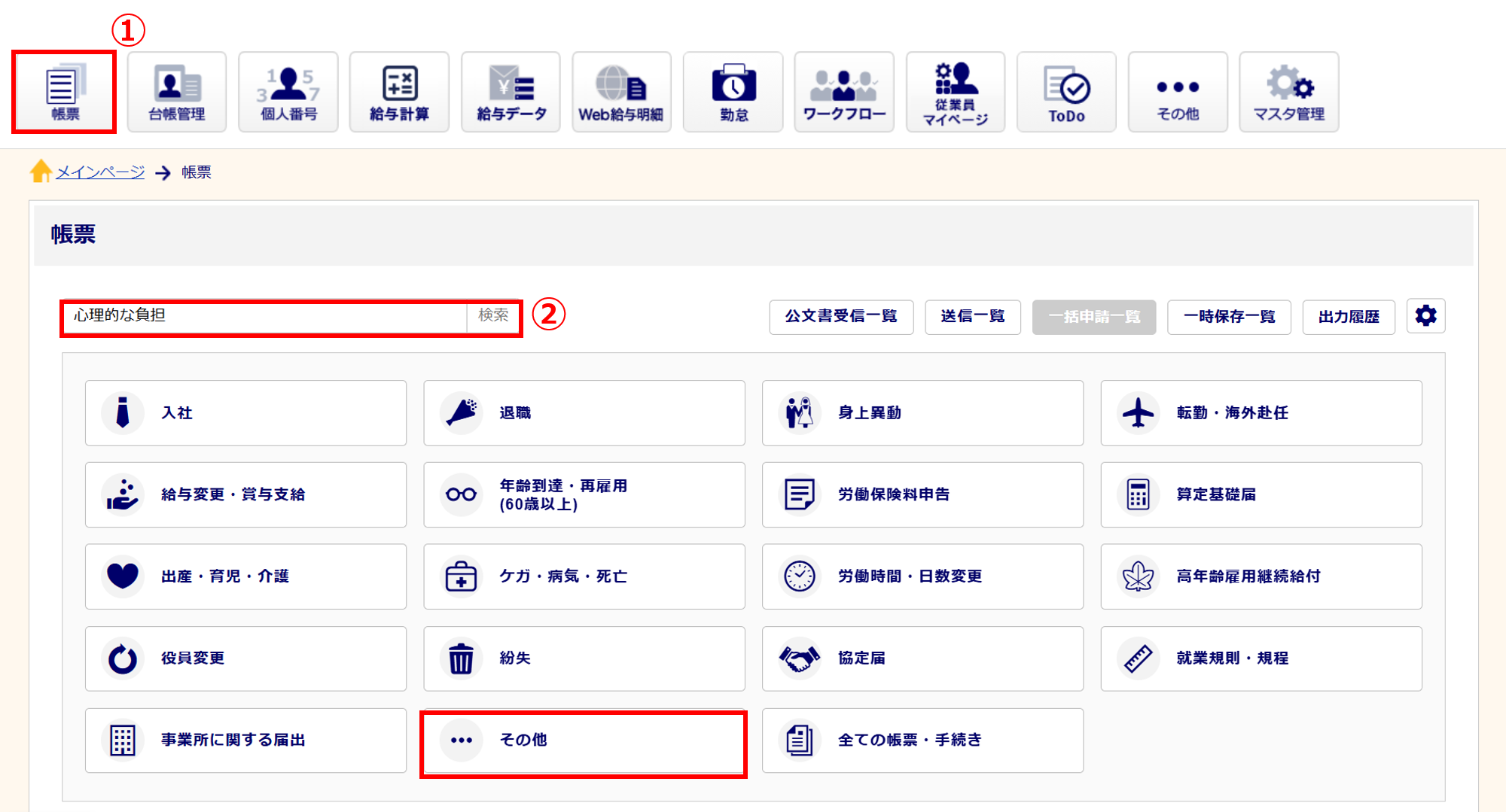Open Web給与明細 from the top navigation
Image resolution: width=1506 pixels, height=812 pixels.
point(621,92)
